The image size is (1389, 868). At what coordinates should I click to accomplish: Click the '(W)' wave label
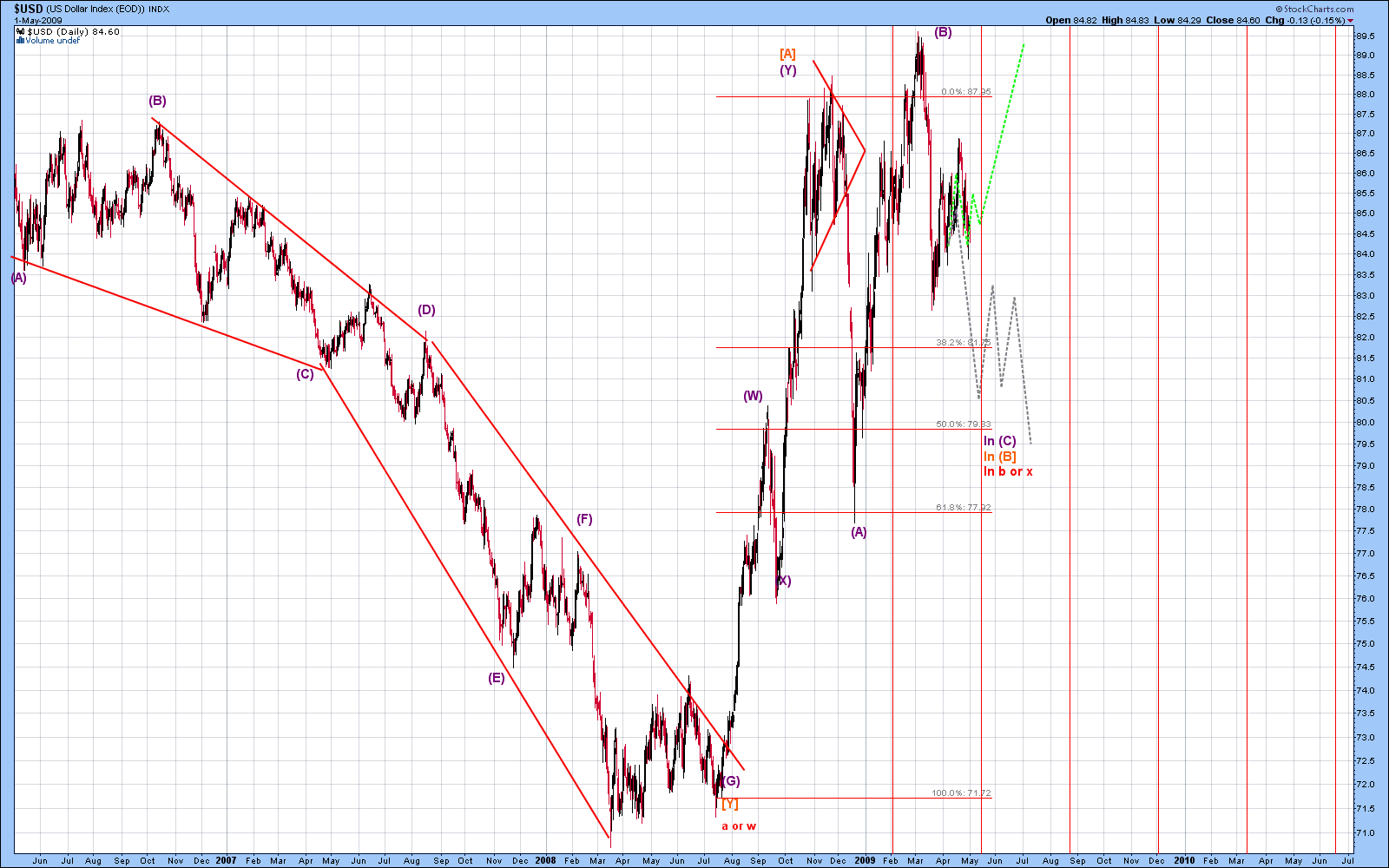point(753,396)
